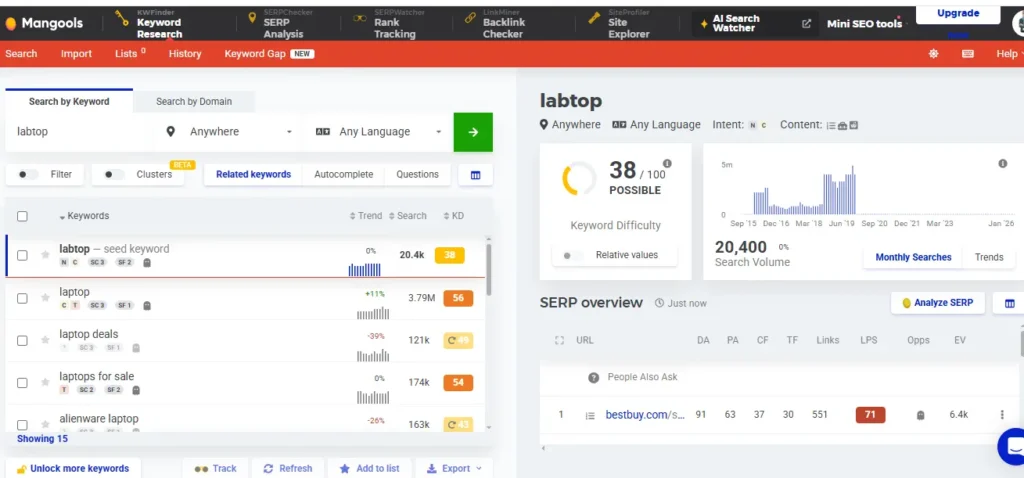Viewport: 1024px width, 478px height.
Task: Toggle the Clusters switch
Action: 114,174
